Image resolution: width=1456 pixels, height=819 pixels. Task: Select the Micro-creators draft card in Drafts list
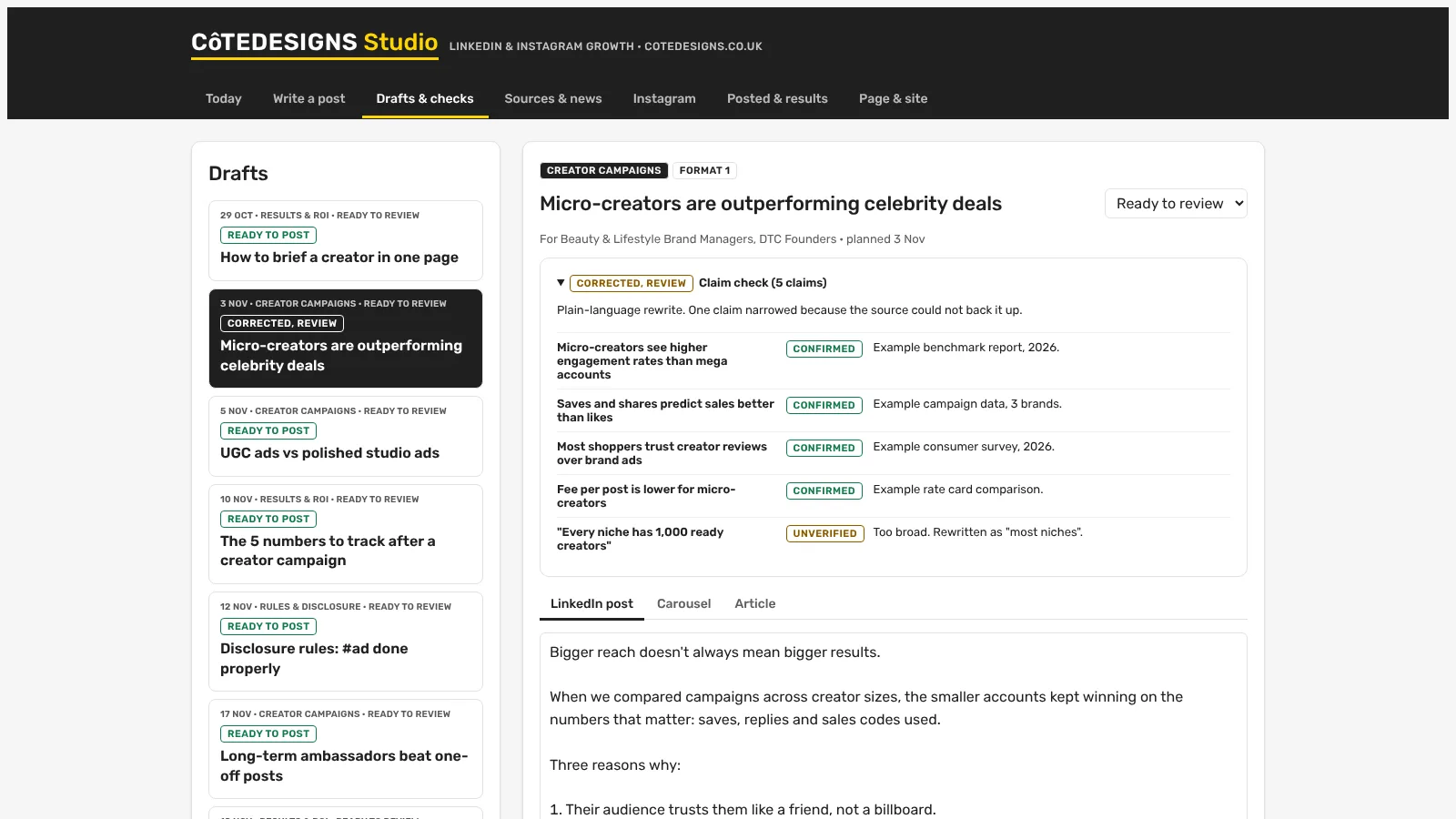click(346, 339)
